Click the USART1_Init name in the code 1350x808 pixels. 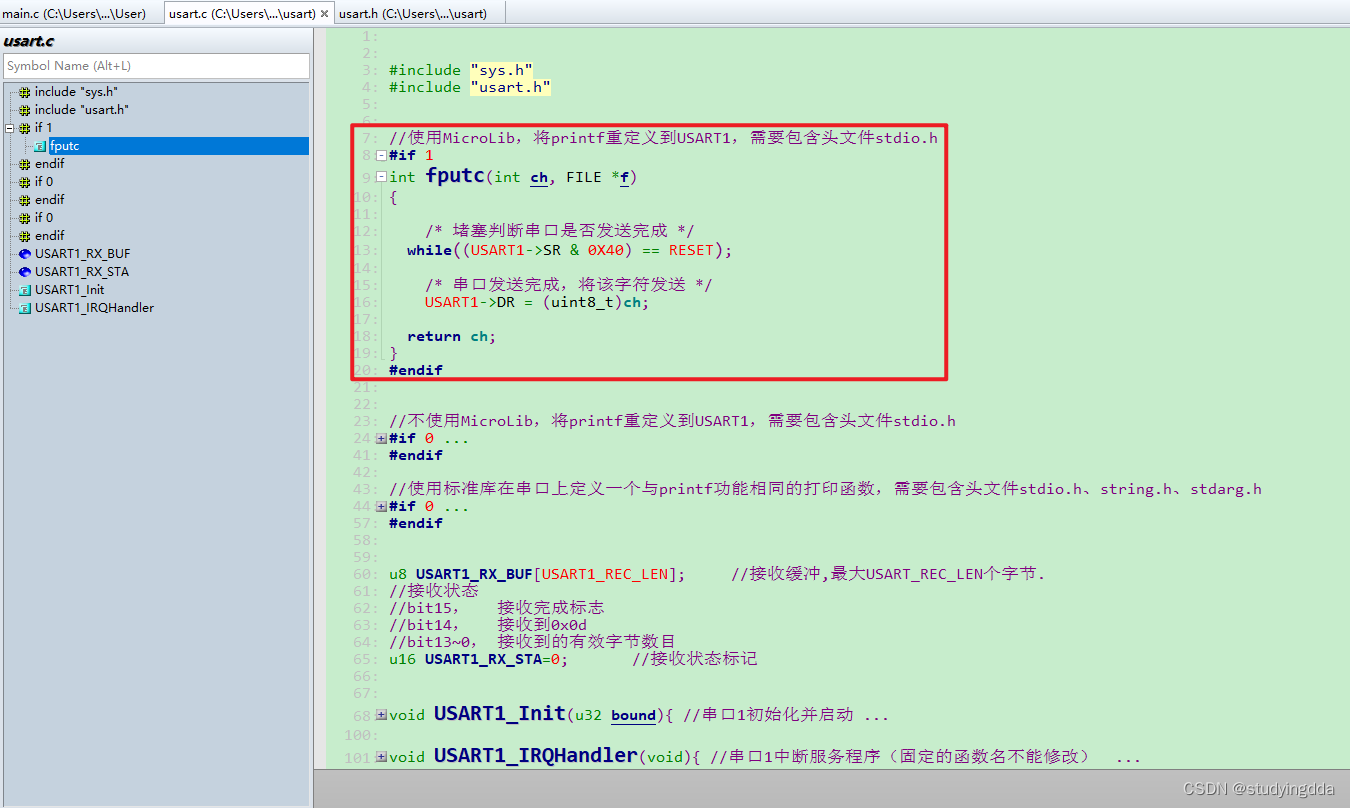[x=499, y=714]
